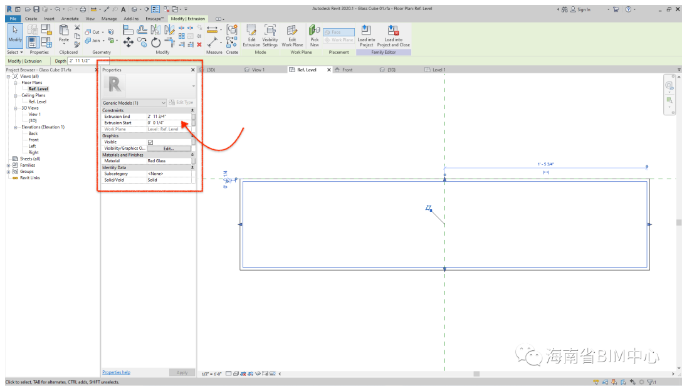Click the Depth input field
The image size is (689, 392).
pyautogui.click(x=88, y=61)
